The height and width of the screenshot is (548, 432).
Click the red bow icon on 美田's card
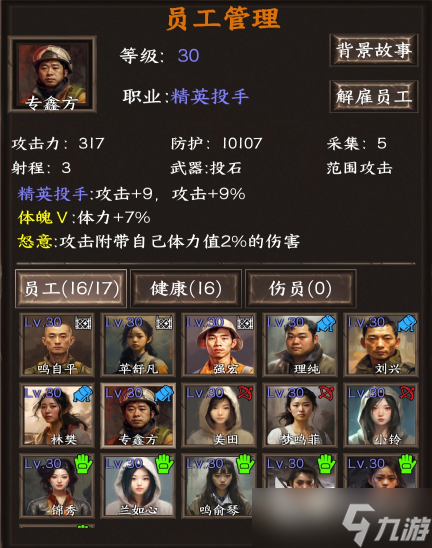tap(245, 394)
